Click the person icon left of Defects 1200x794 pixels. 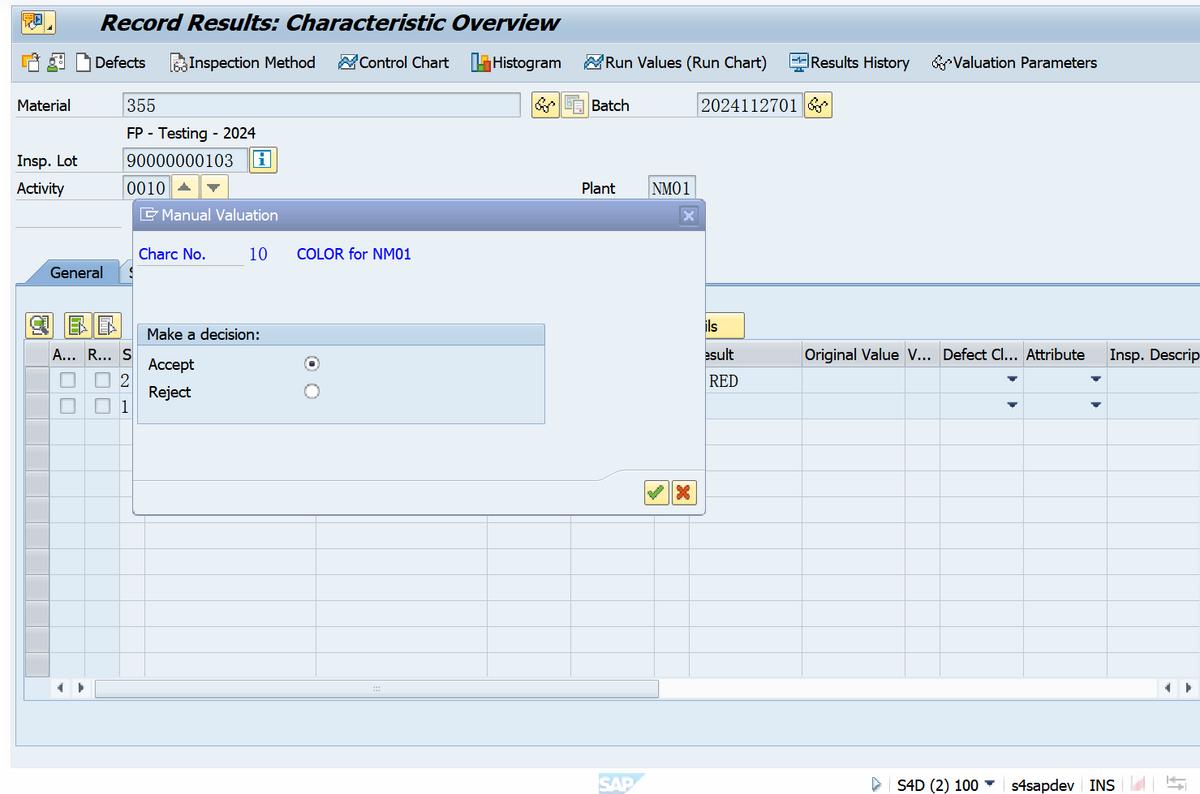[56, 62]
